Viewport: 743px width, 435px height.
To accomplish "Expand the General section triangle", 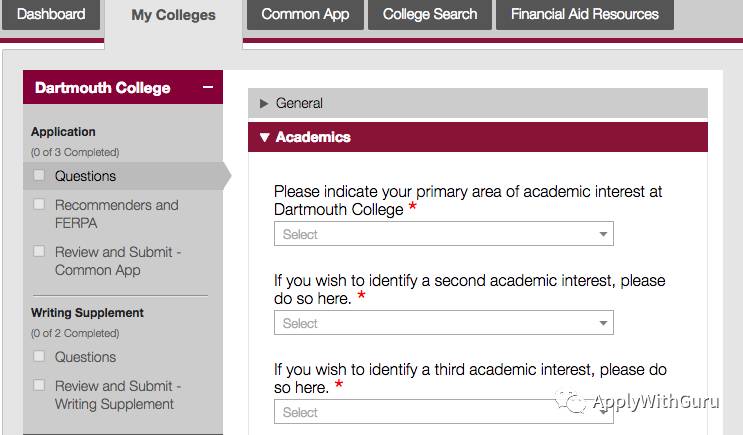I will tap(264, 103).
